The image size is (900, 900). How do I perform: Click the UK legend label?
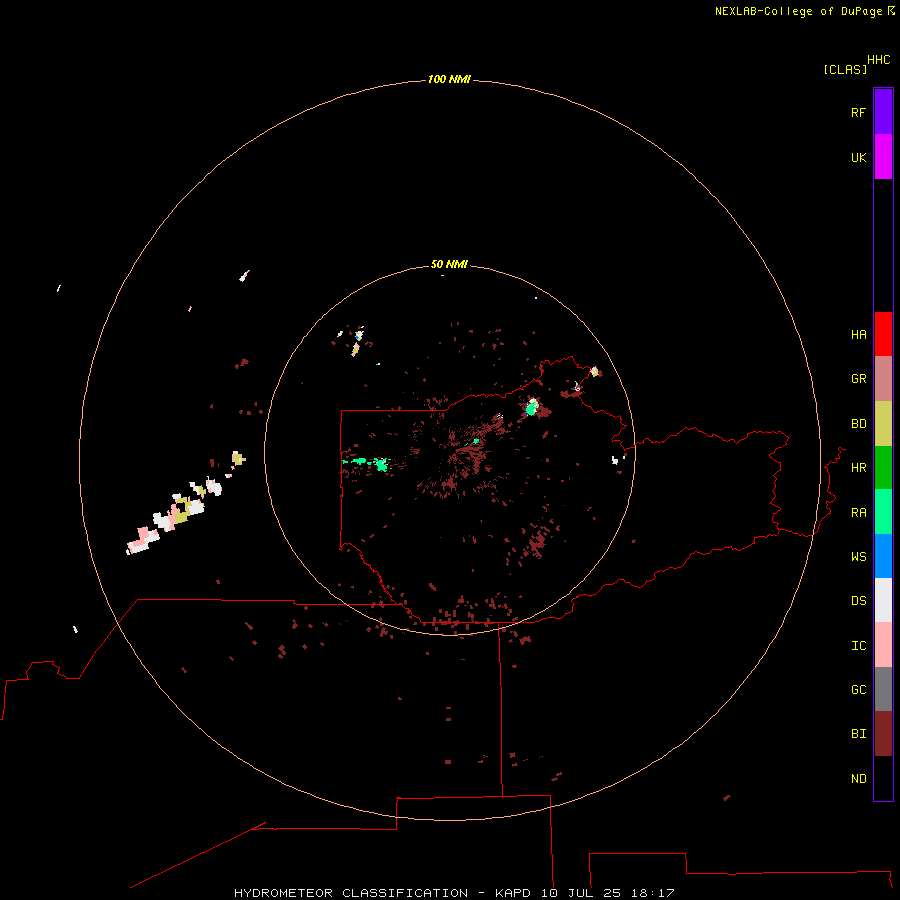[858, 158]
